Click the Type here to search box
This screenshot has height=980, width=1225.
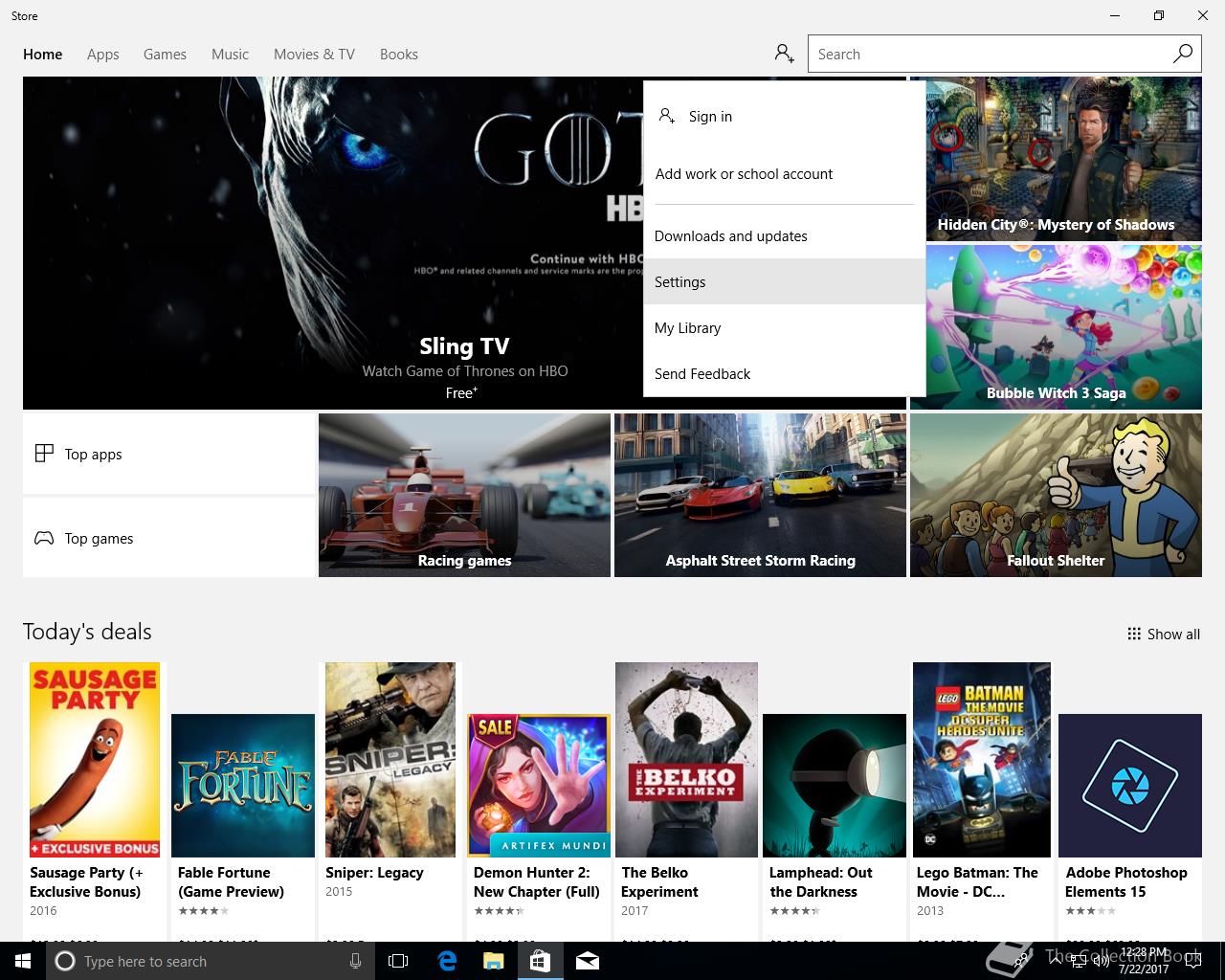click(211, 961)
